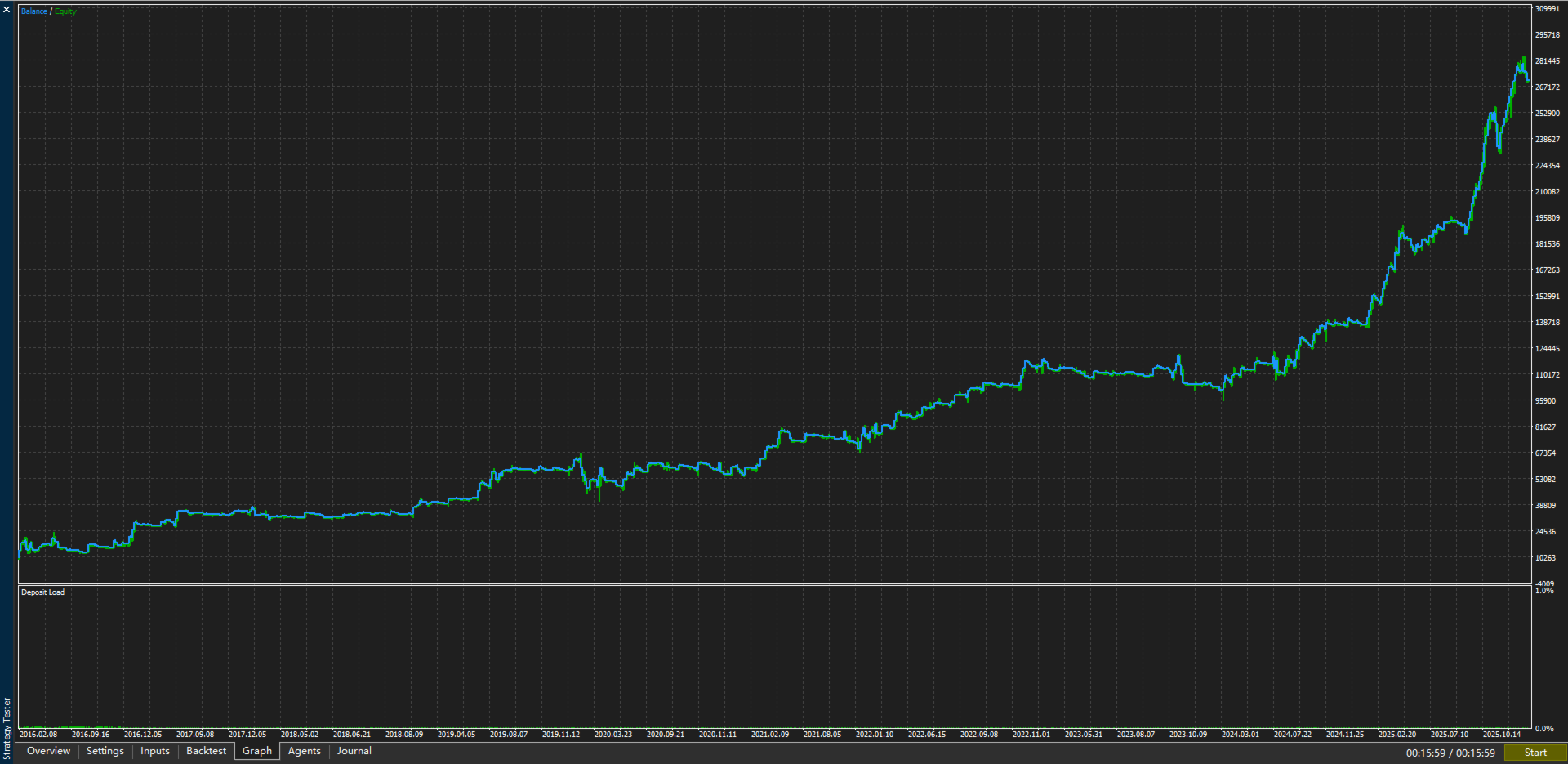Click the 95900 axis value
1568x764 pixels.
click(1546, 401)
